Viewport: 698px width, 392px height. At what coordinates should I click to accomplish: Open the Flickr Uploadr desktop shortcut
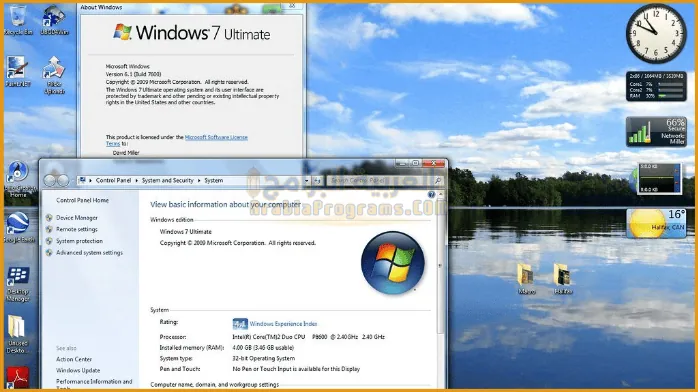click(54, 75)
